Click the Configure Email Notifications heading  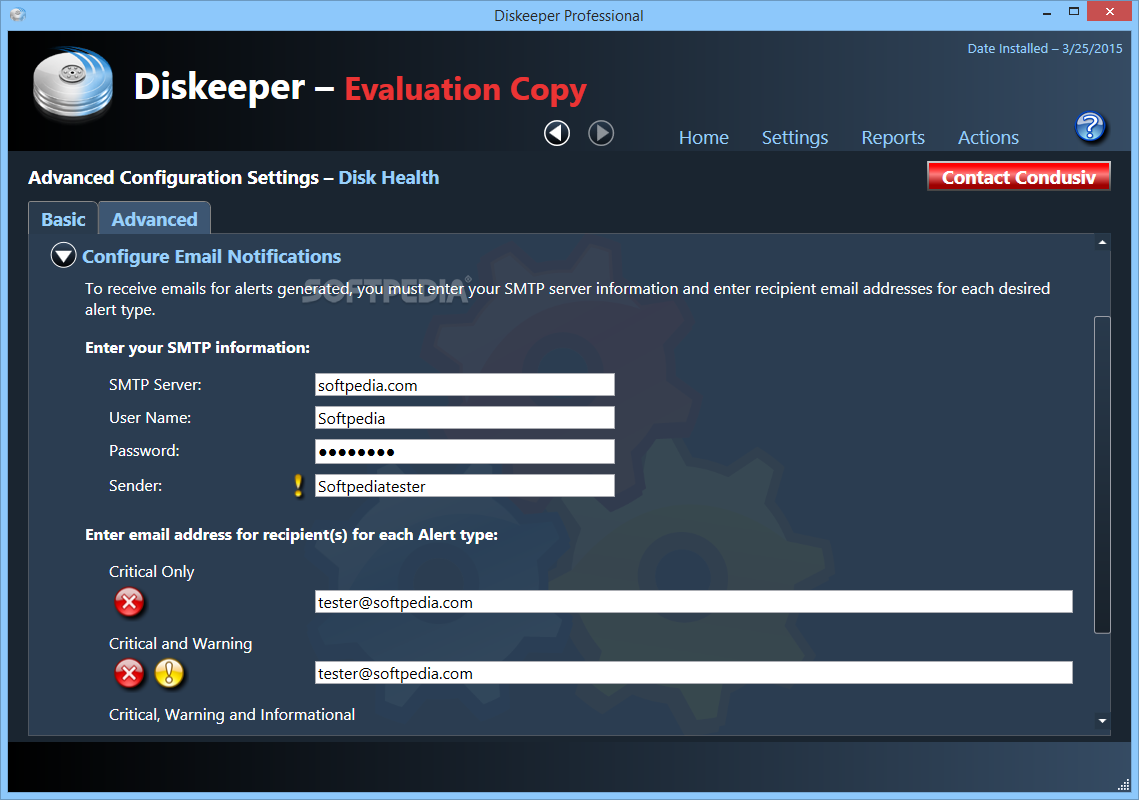211,256
